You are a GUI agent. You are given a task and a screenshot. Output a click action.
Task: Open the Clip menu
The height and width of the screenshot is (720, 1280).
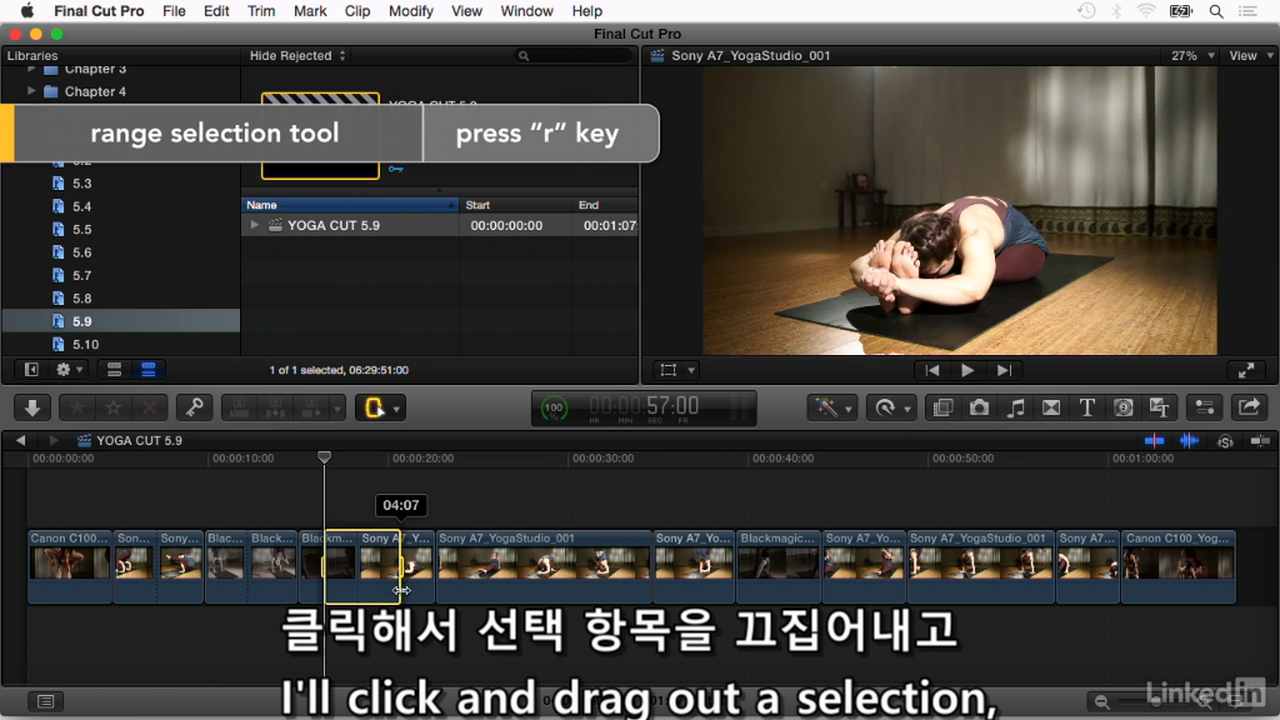[x=357, y=11]
